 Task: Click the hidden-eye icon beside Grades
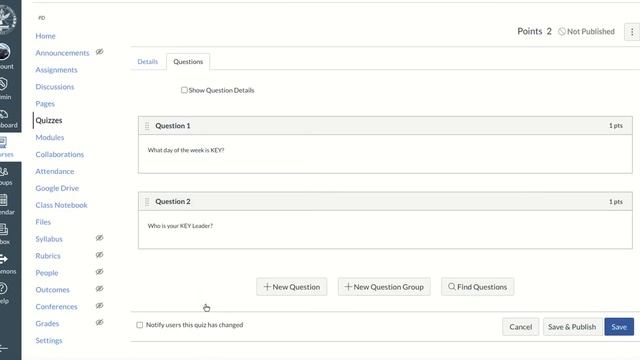tap(100, 322)
